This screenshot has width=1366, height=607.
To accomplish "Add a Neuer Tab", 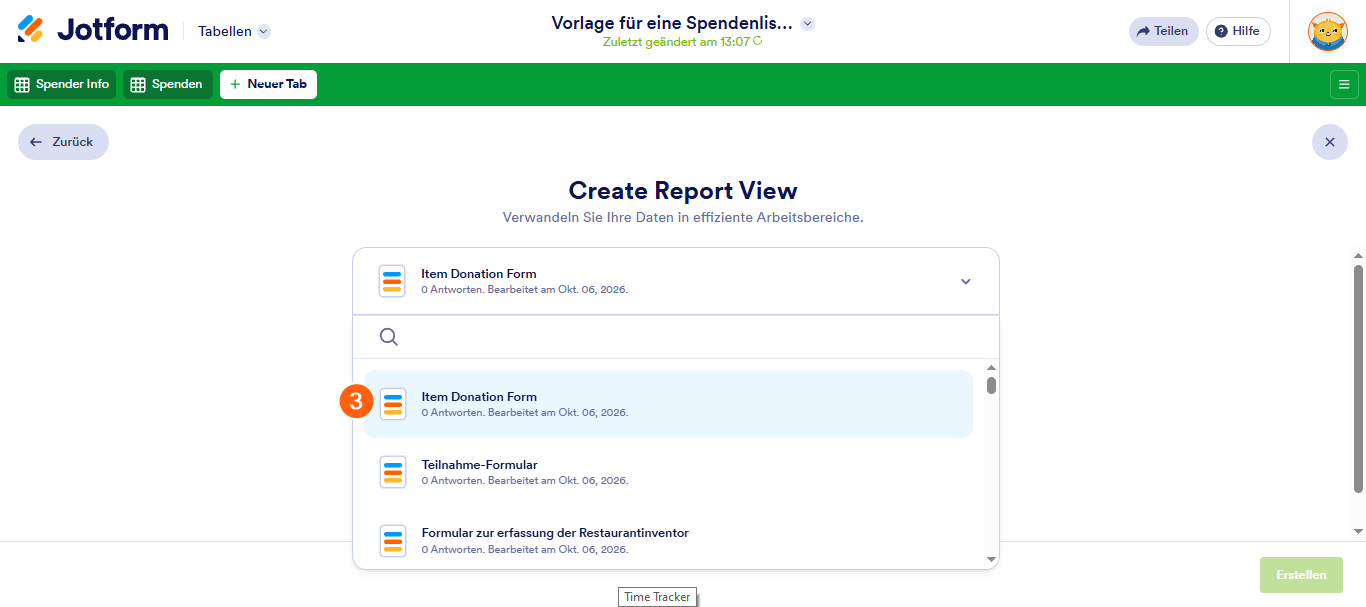I will point(268,84).
